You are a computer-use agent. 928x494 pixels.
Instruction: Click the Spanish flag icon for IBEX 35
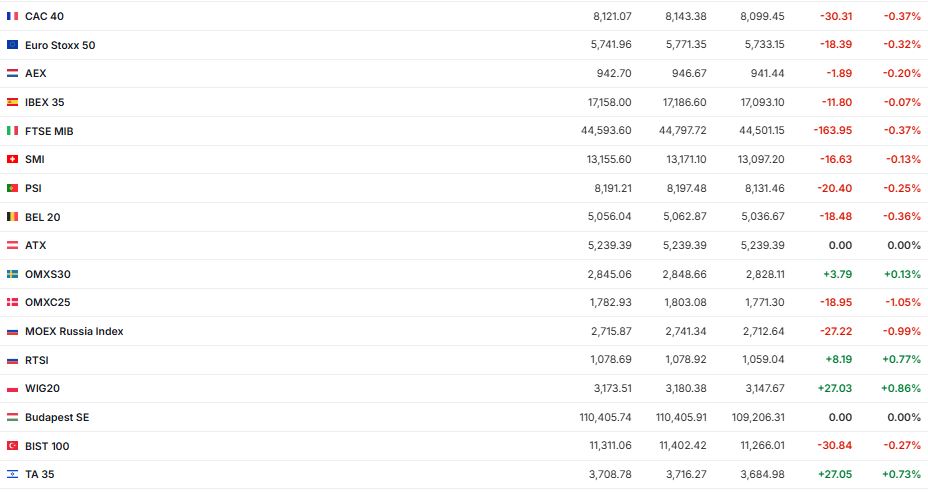pos(12,102)
